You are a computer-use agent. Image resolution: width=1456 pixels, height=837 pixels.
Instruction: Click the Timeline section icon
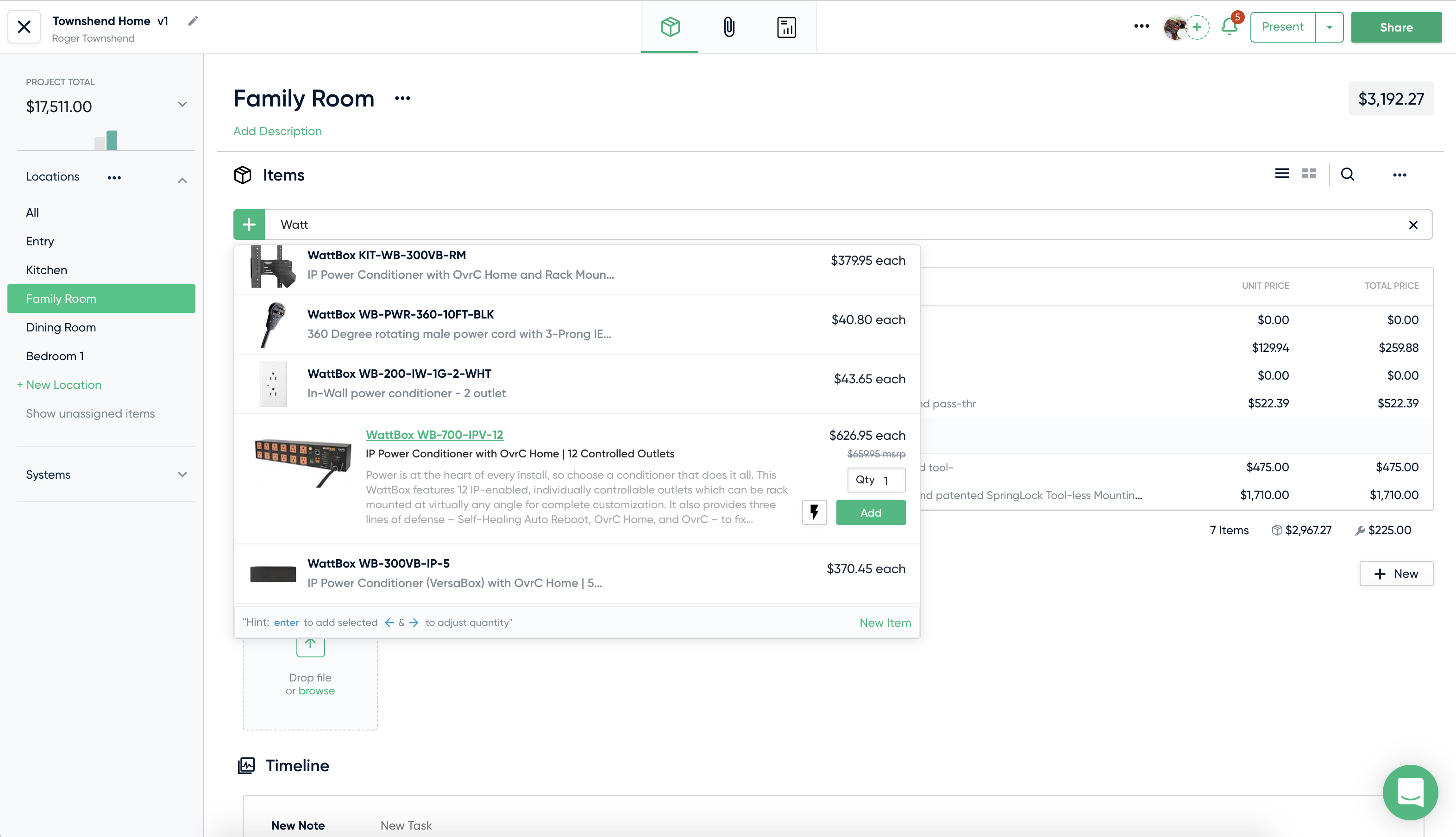(246, 766)
